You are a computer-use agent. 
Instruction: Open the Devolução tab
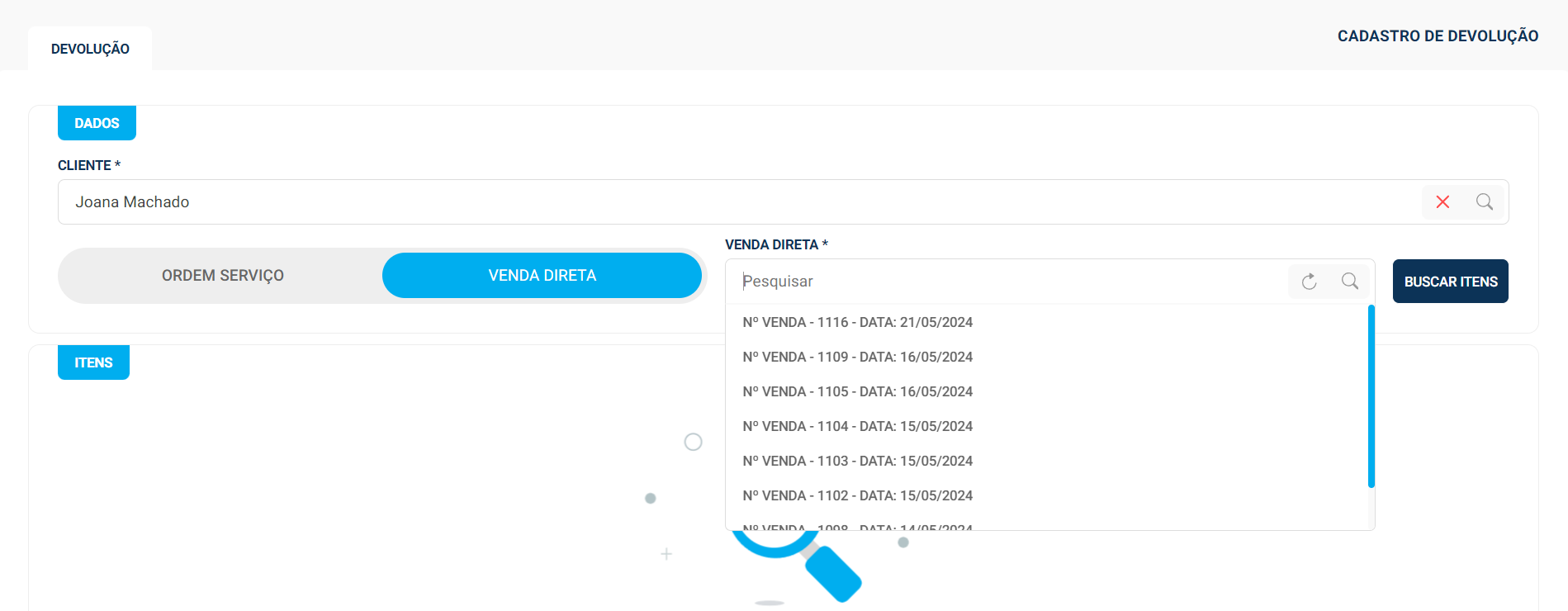coord(90,49)
